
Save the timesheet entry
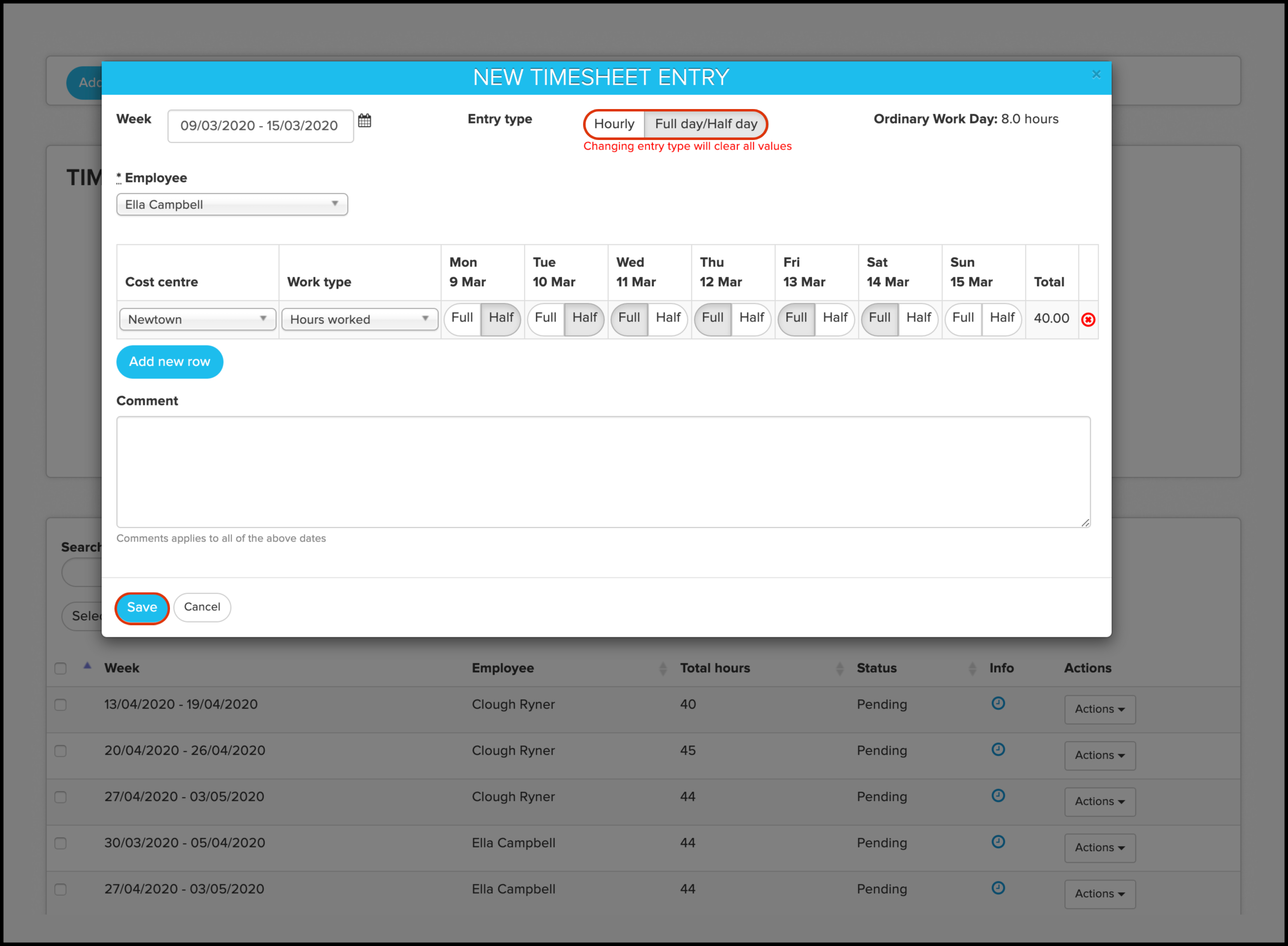(x=141, y=608)
